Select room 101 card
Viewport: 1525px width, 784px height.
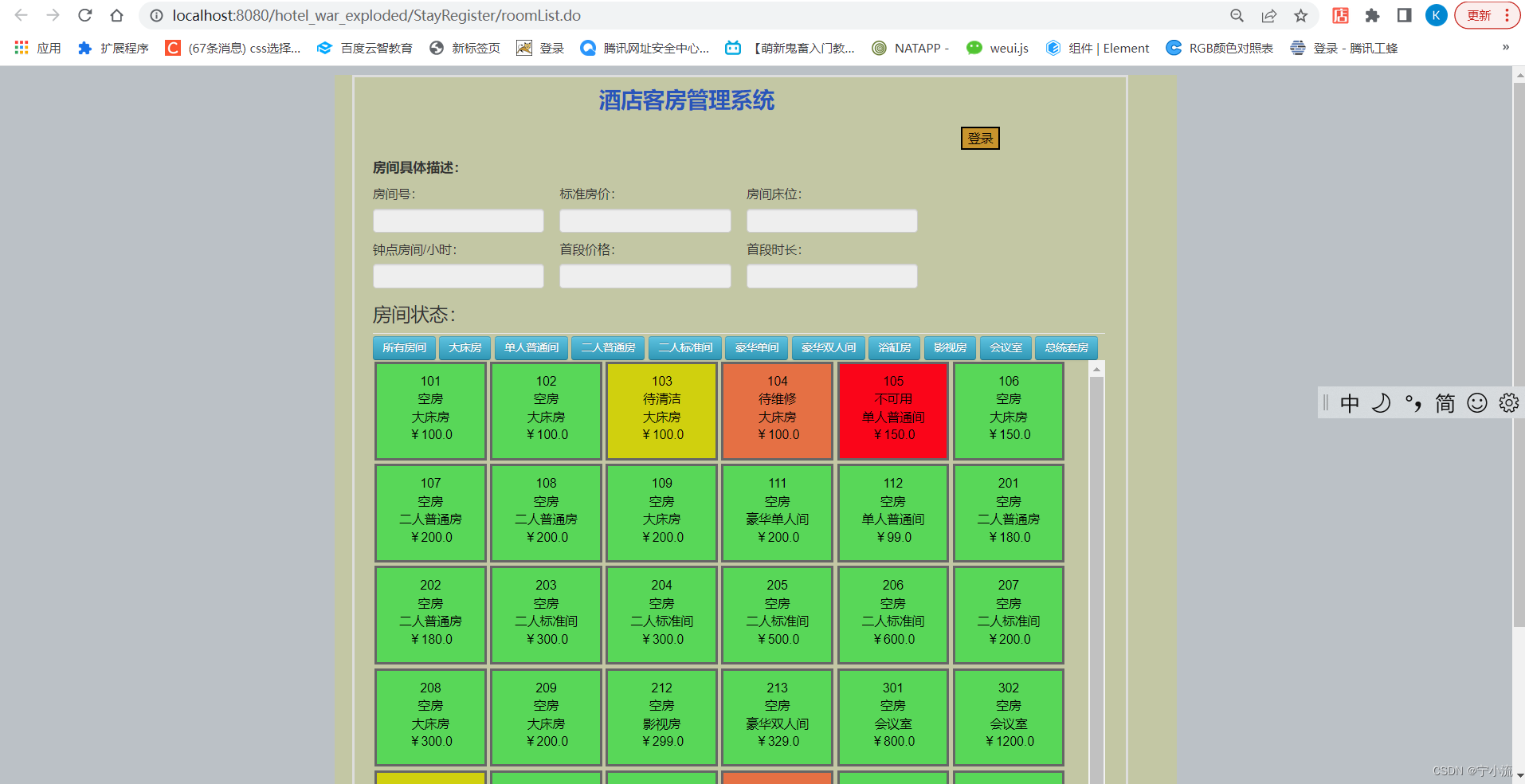pos(430,411)
